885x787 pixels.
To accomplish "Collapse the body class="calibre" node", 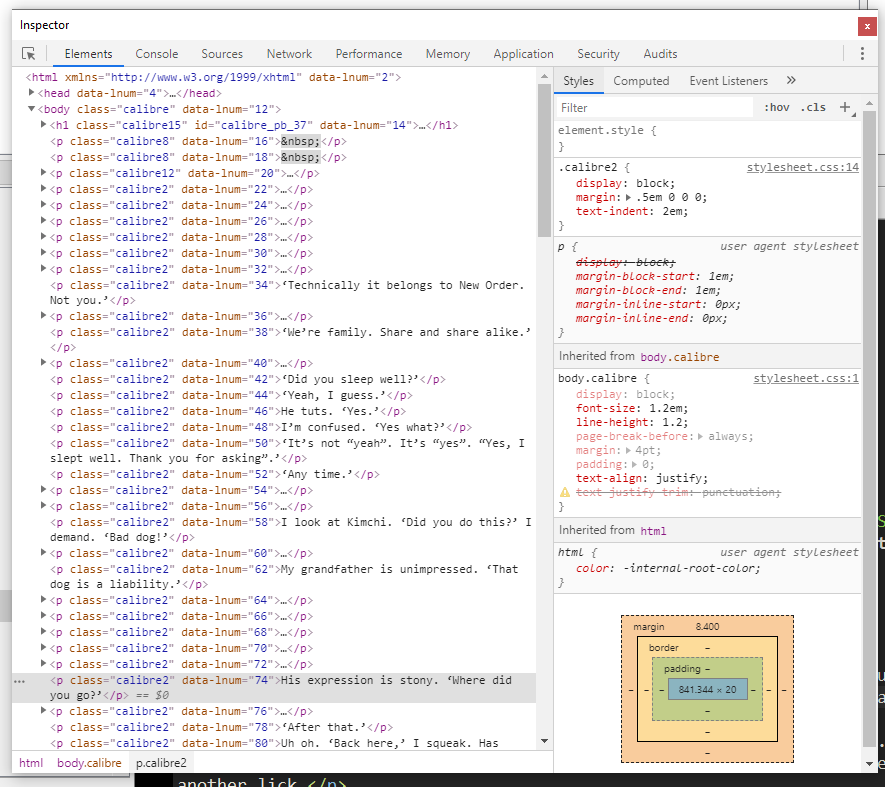I will [31, 109].
